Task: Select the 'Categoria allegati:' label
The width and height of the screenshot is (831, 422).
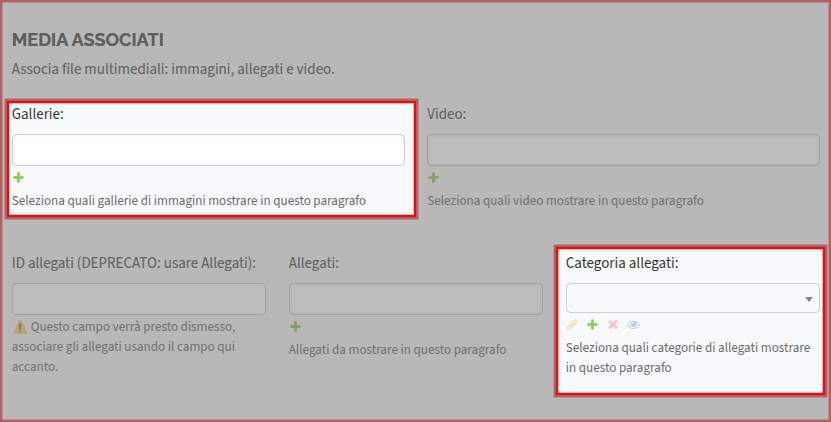Action: pyautogui.click(x=622, y=263)
